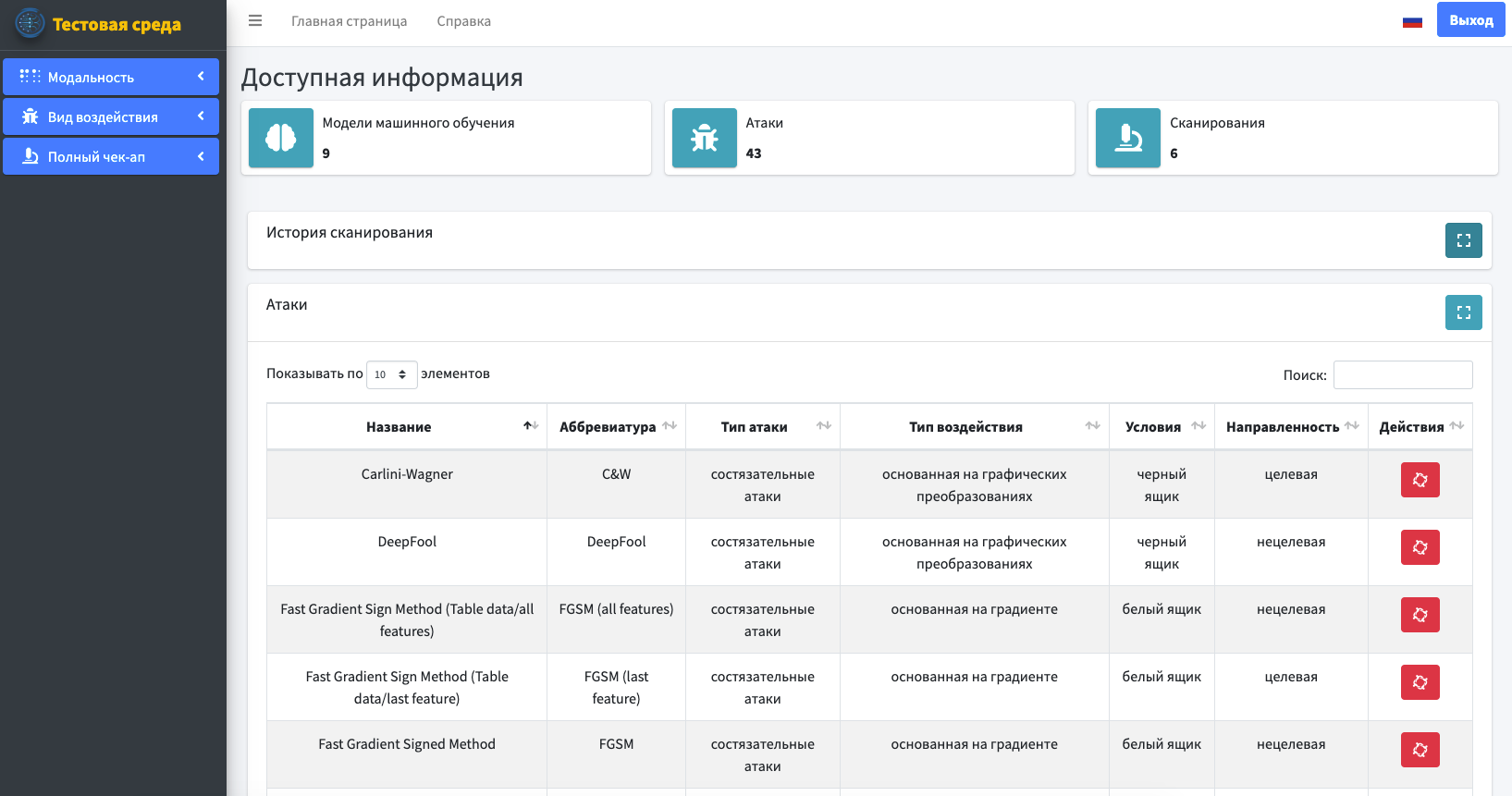The width and height of the screenshot is (1512, 796).
Task: Click the Тестовая среда brand link
Action: click(117, 25)
